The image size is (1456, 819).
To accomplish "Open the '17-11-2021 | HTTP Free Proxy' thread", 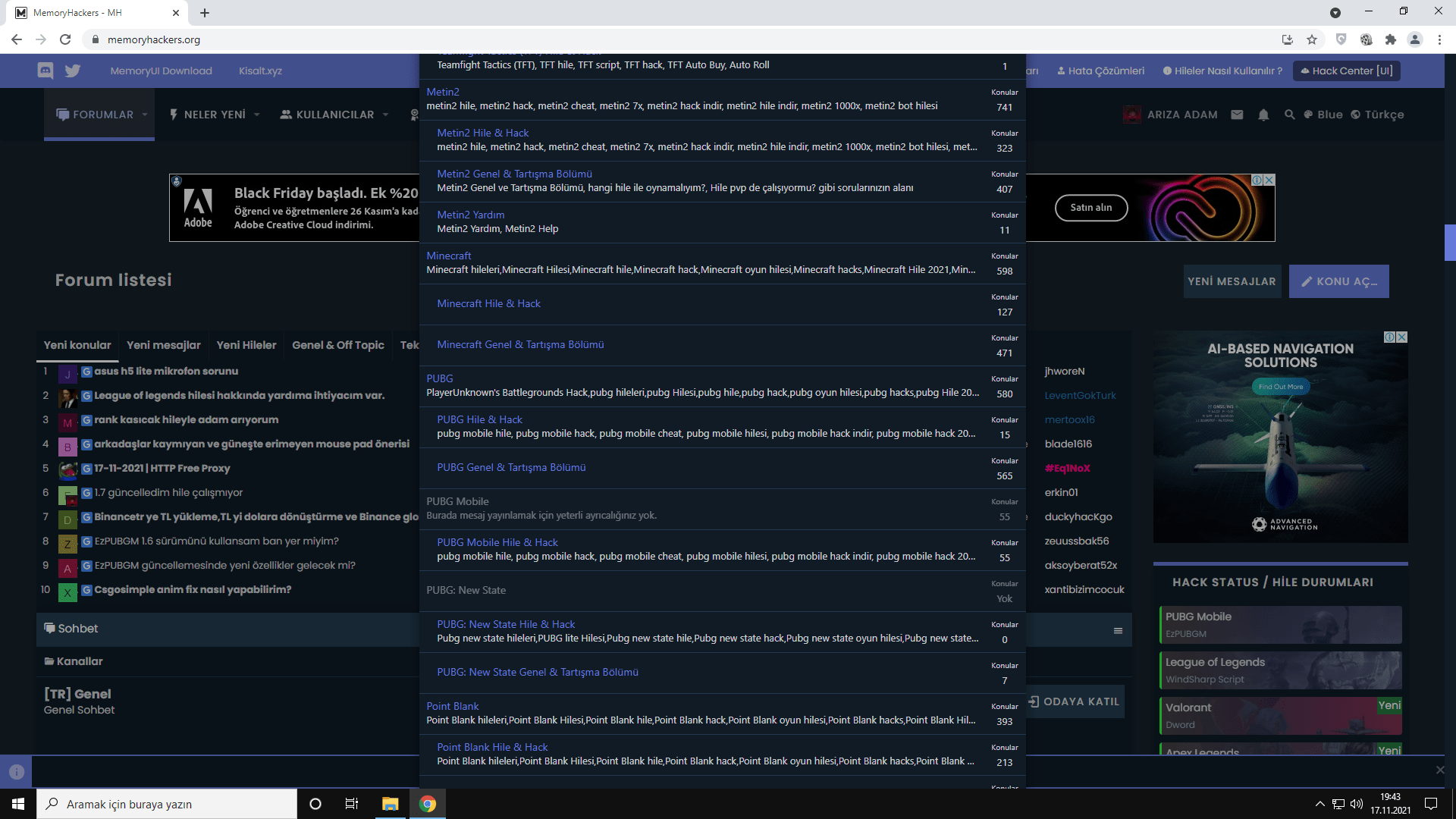I will [162, 468].
